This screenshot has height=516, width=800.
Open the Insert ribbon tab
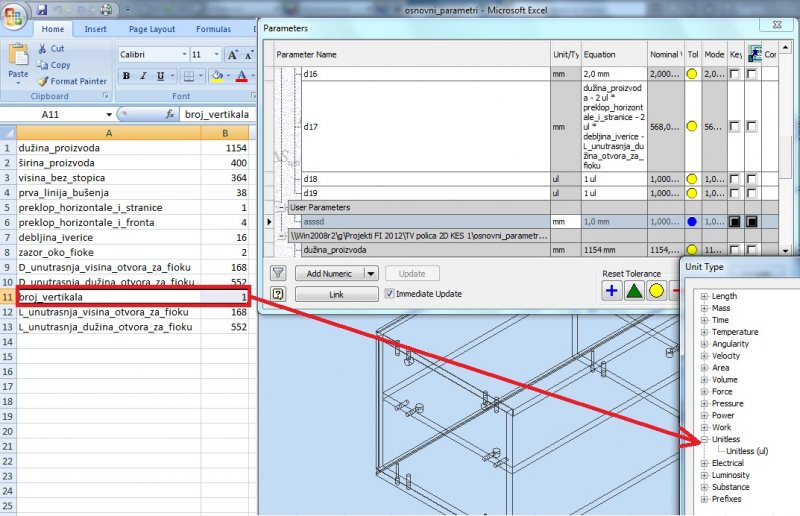coord(96,30)
